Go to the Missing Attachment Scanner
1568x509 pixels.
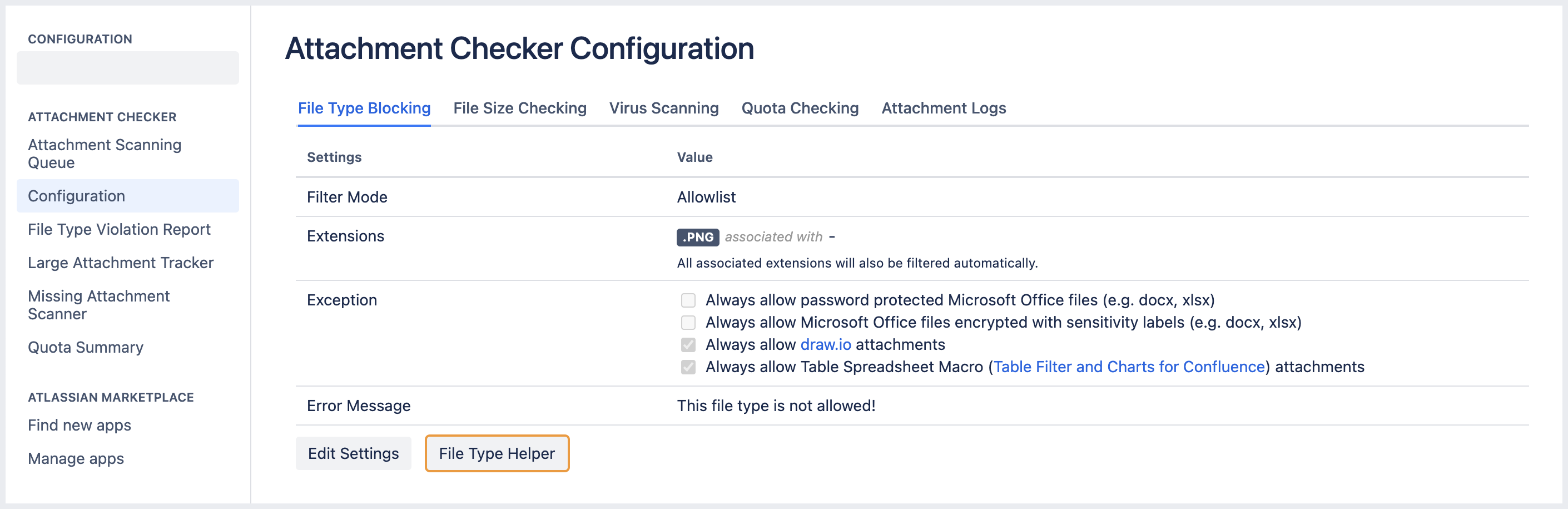click(98, 304)
